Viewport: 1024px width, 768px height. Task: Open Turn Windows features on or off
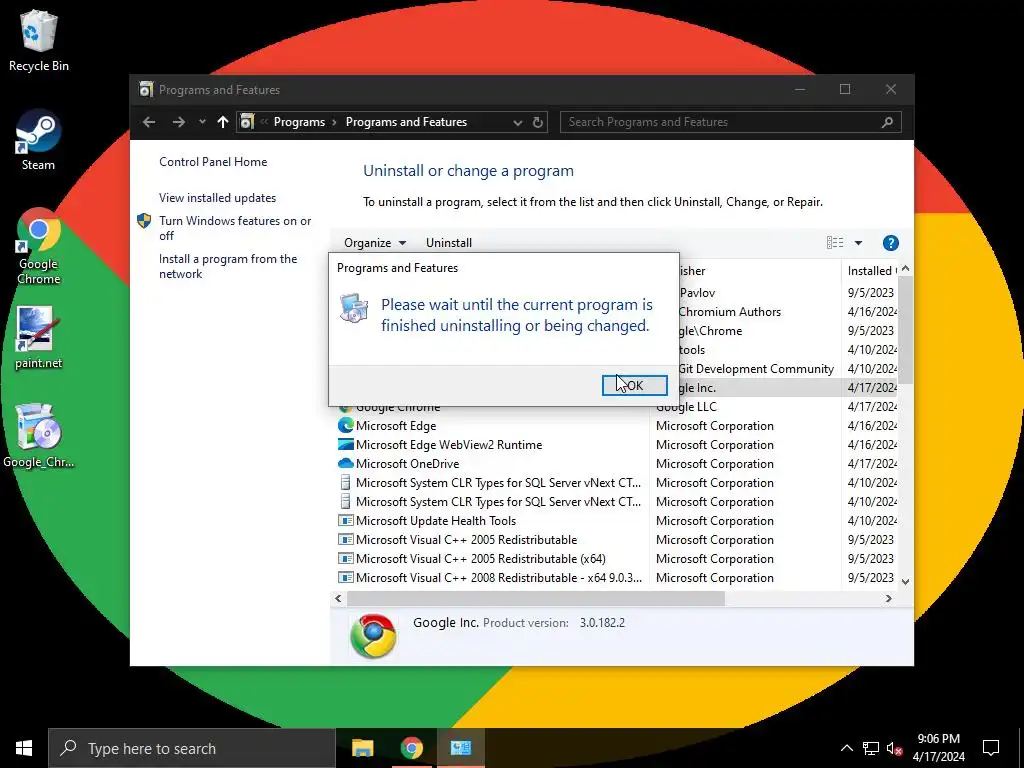pos(235,228)
